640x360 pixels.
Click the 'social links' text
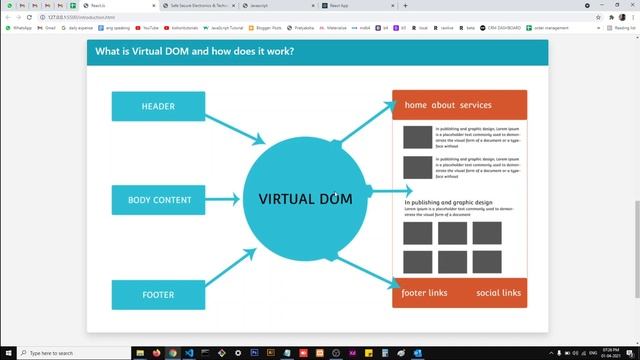pos(498,293)
